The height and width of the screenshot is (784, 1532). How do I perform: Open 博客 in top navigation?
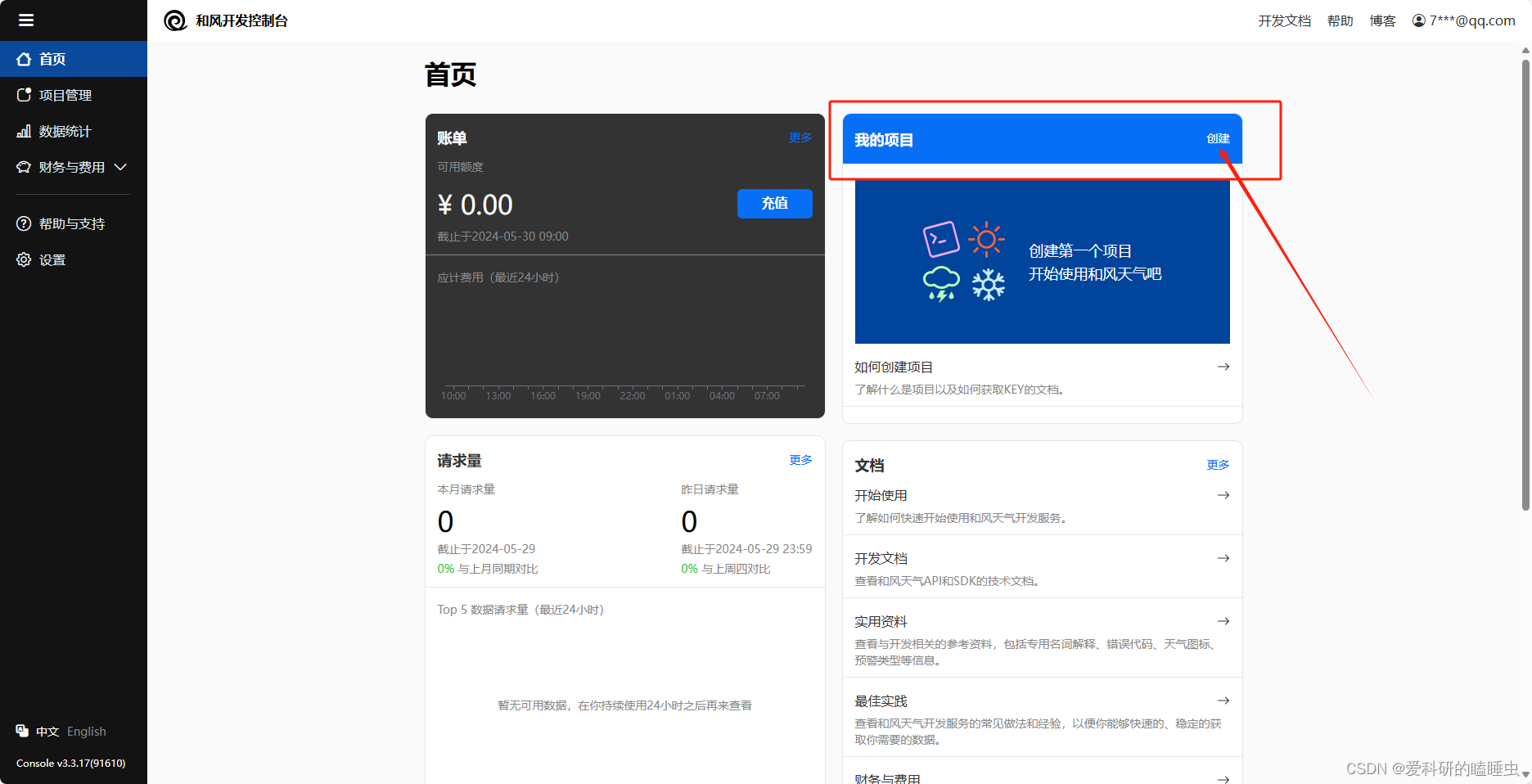tap(1382, 20)
